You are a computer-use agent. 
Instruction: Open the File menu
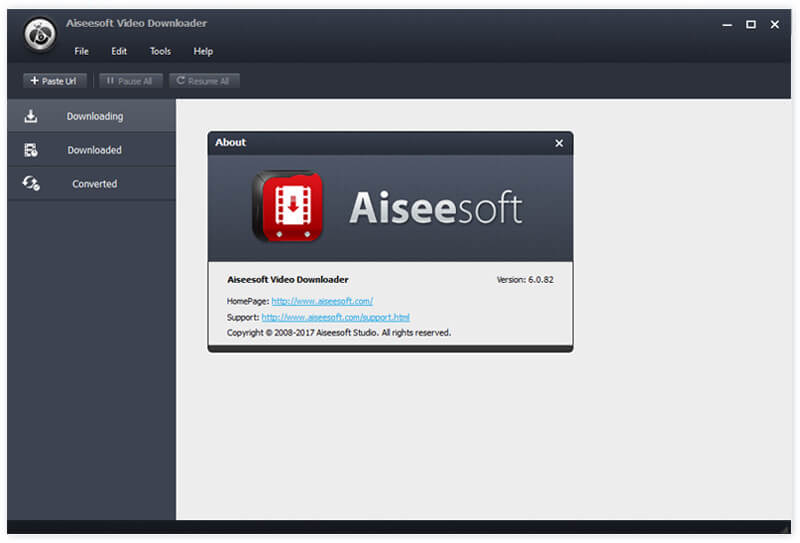pos(81,51)
